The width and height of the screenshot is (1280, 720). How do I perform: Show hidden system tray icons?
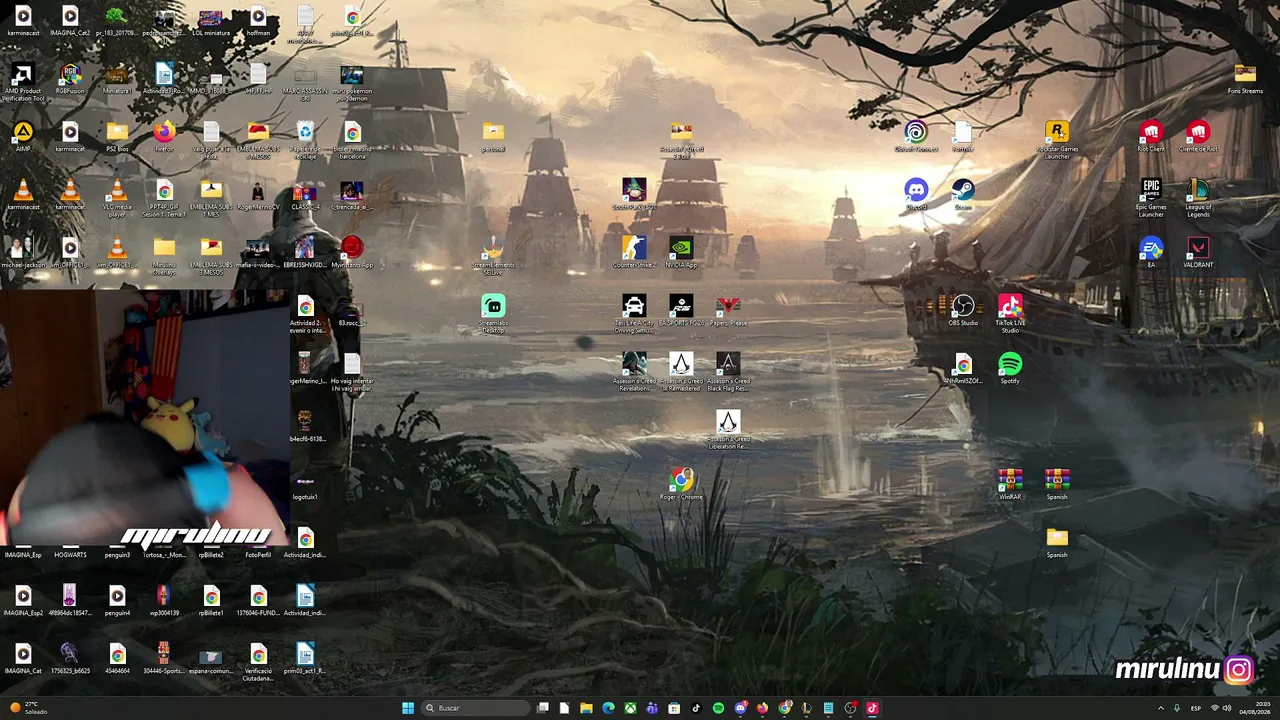1161,708
